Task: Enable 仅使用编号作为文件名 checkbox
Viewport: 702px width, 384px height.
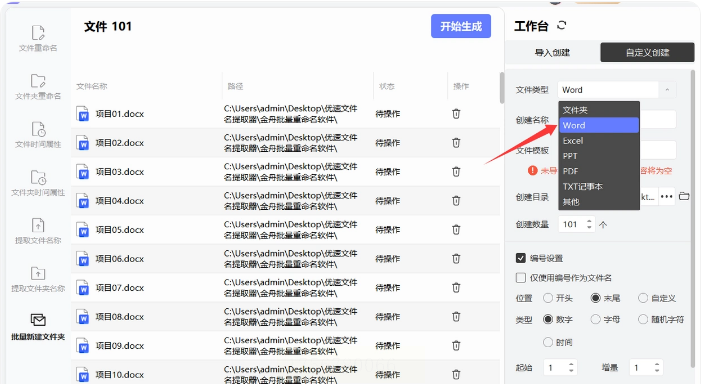Action: [x=520, y=278]
